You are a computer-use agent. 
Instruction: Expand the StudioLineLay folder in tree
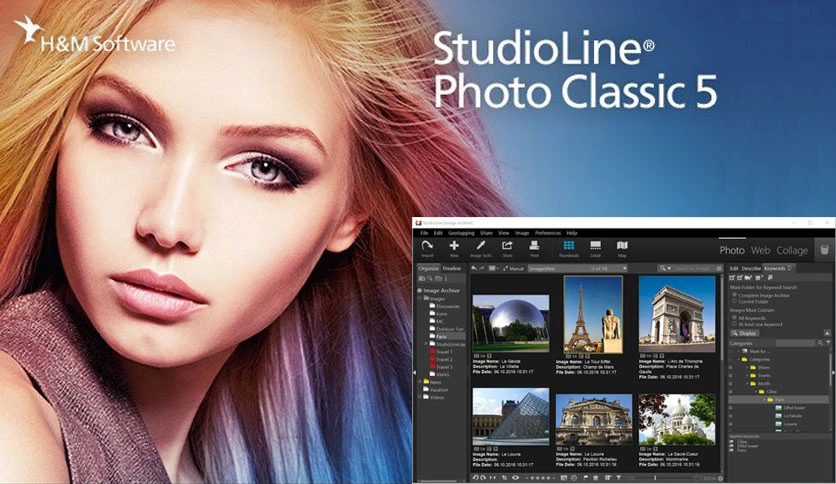click(425, 344)
